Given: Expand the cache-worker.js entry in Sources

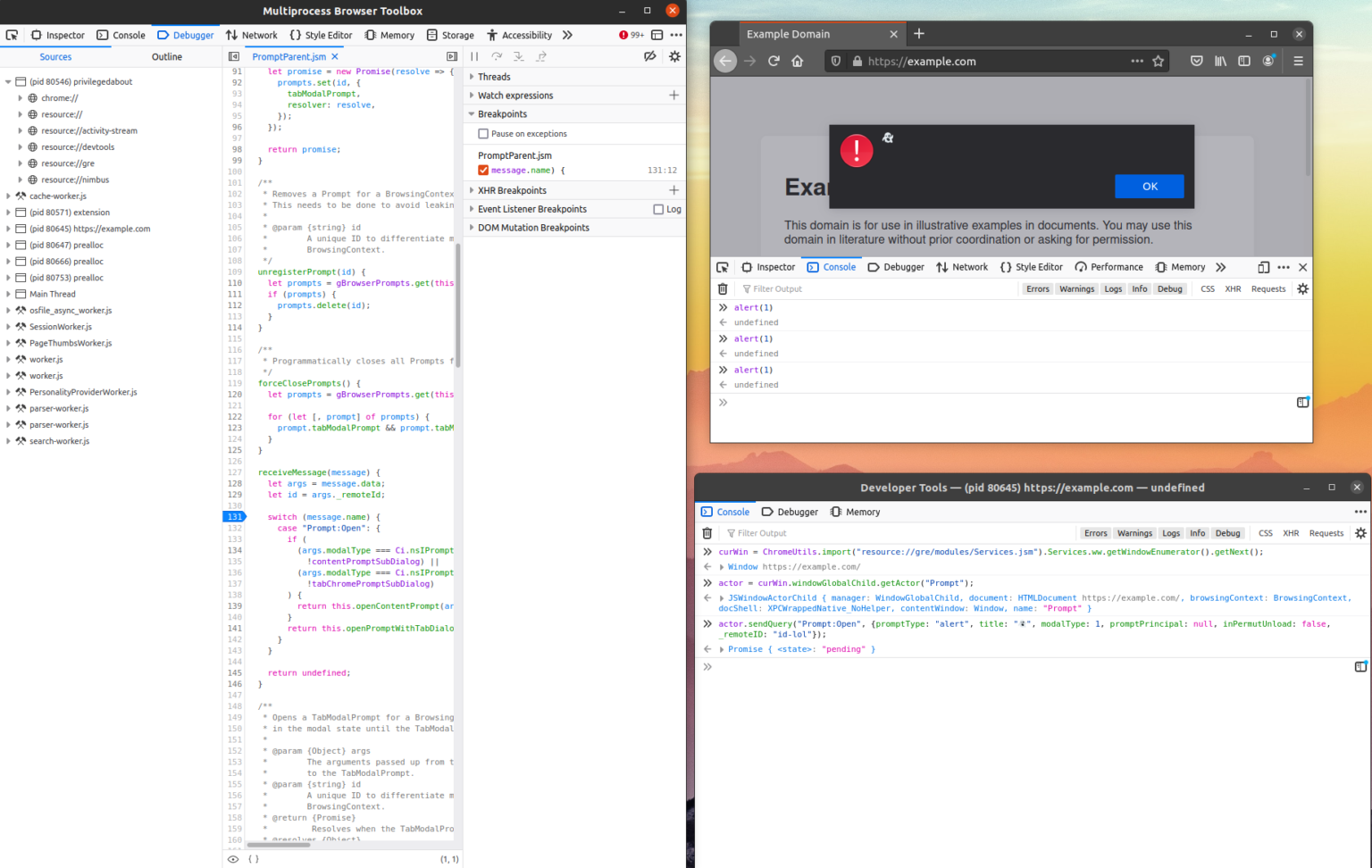Looking at the screenshot, I should (x=7, y=196).
